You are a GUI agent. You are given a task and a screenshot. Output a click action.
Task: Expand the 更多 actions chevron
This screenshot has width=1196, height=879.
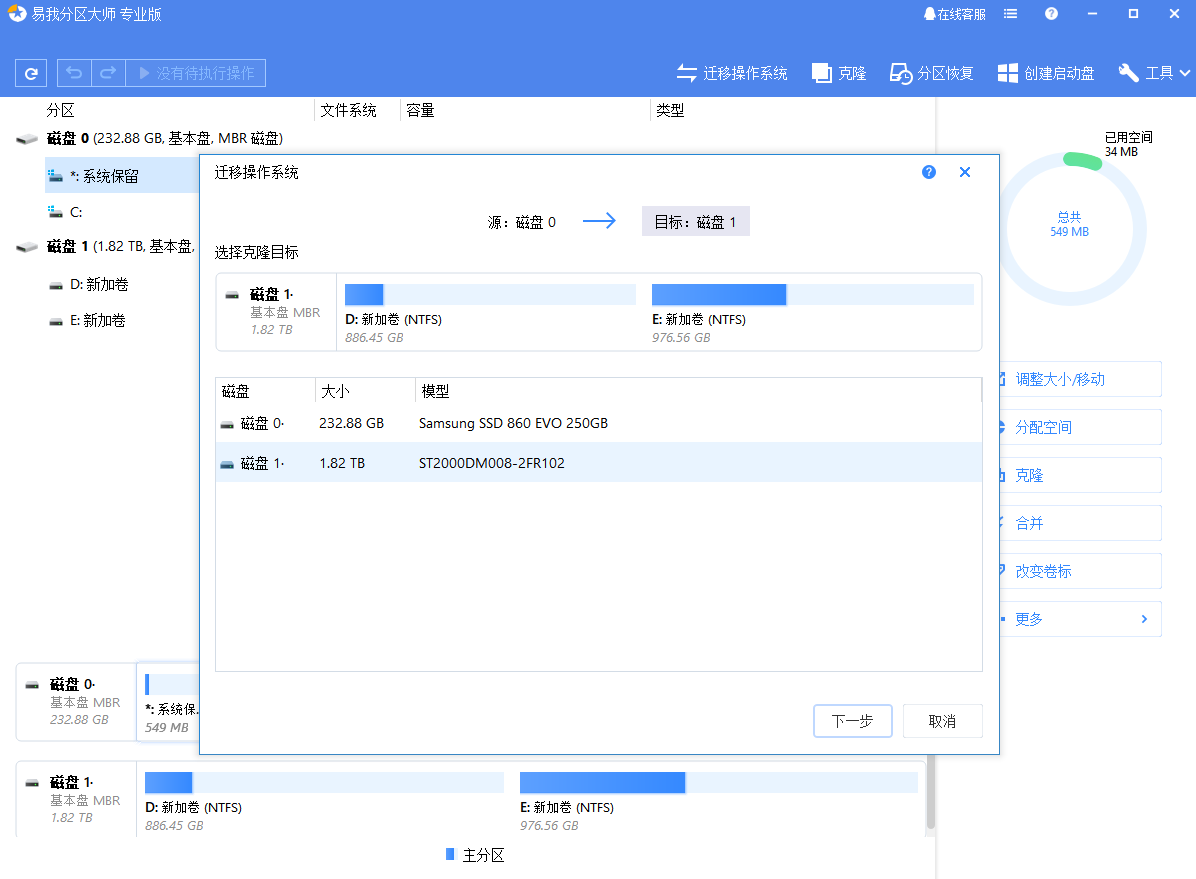1144,619
